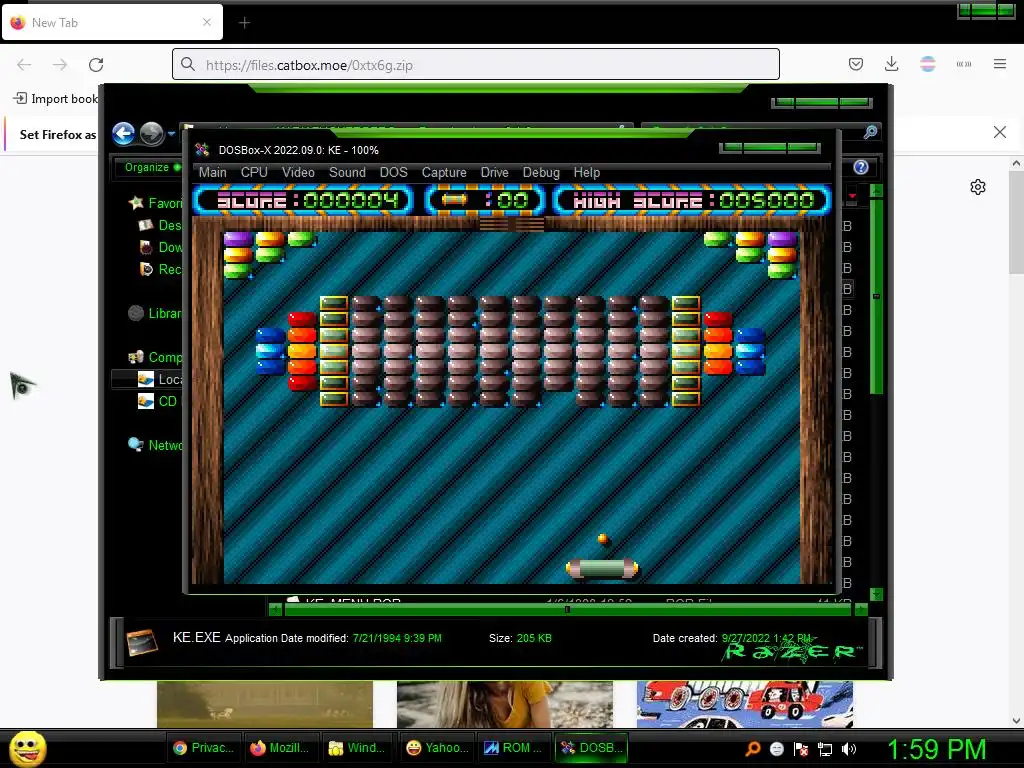Select Favorites in Explorer navigation pane
The width and height of the screenshot is (1024, 768).
click(x=155, y=203)
